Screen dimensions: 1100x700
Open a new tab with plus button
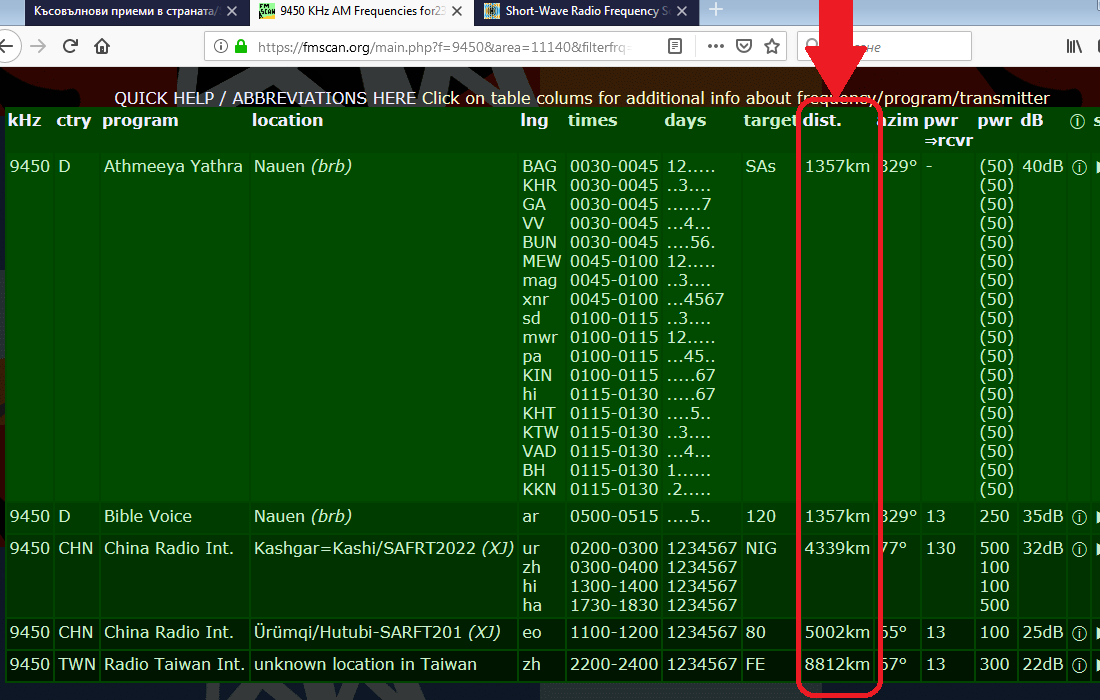(716, 10)
